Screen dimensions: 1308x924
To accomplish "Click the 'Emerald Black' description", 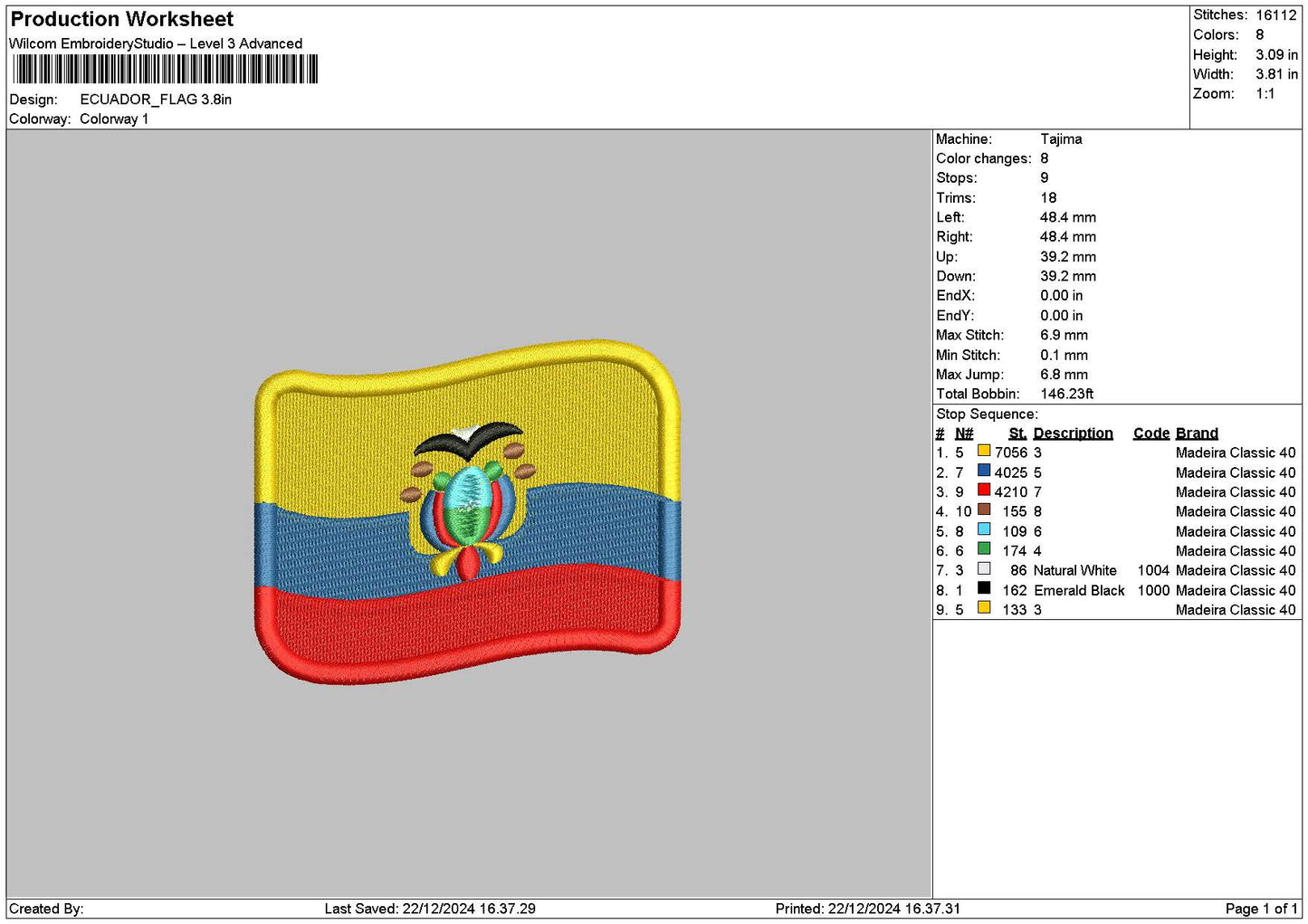I will point(1079,591).
